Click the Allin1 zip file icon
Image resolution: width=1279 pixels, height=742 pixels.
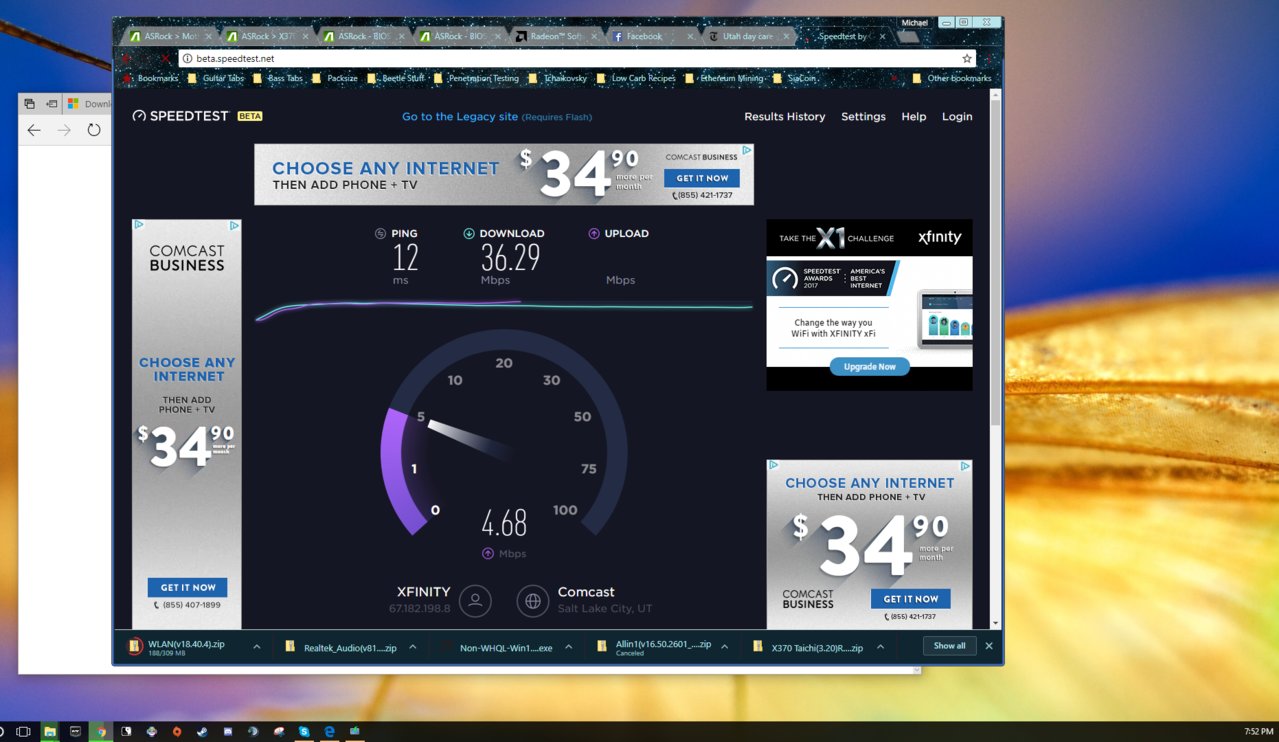(x=602, y=647)
